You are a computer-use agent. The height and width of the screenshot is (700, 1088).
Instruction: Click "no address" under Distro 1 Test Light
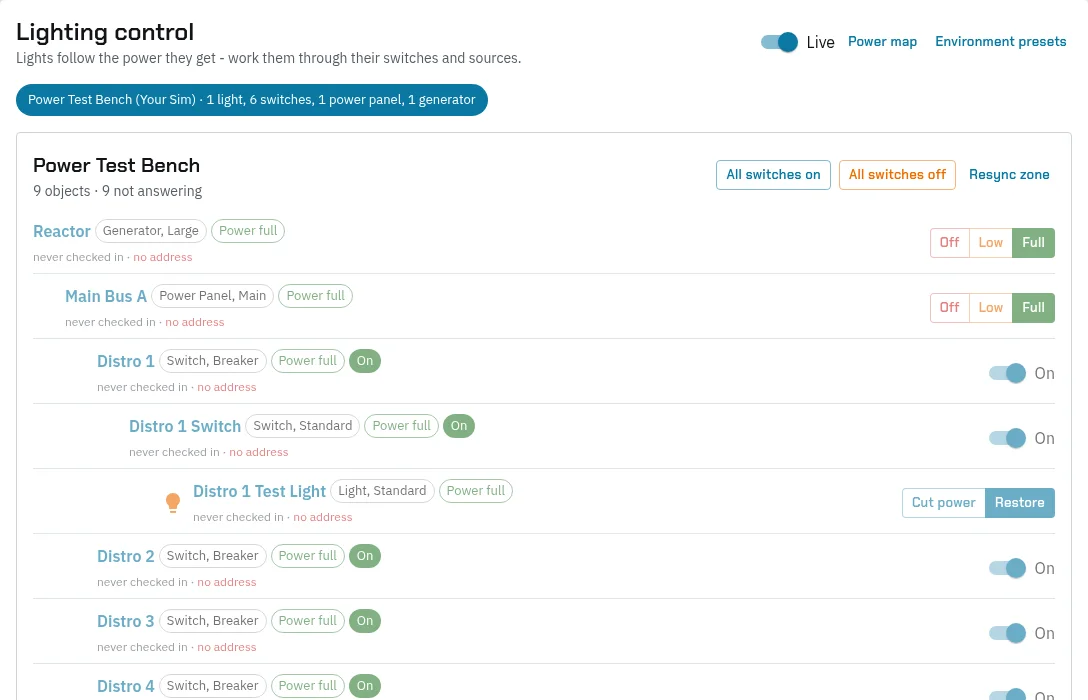coord(323,518)
